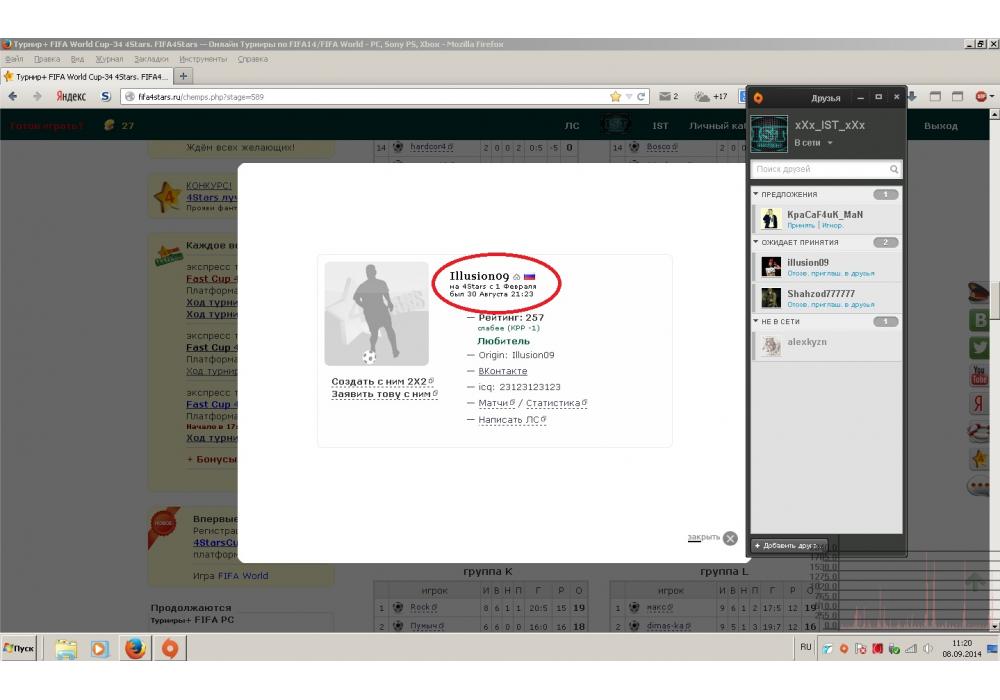Click alexkyzn offline friend avatar

(x=771, y=346)
